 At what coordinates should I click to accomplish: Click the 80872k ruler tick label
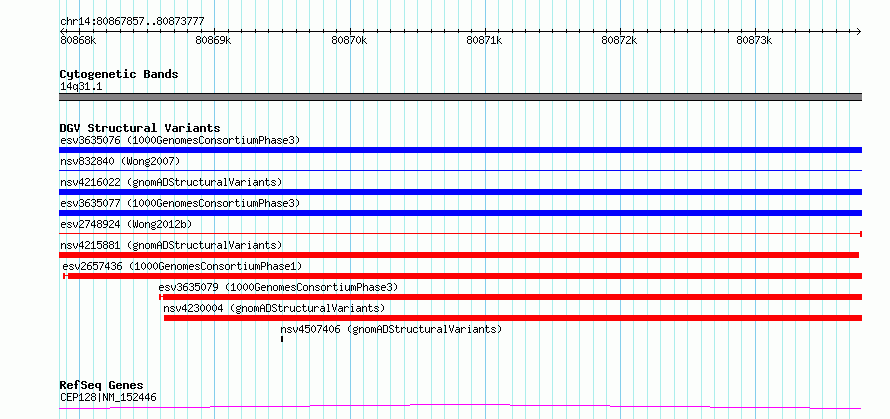coord(619,40)
